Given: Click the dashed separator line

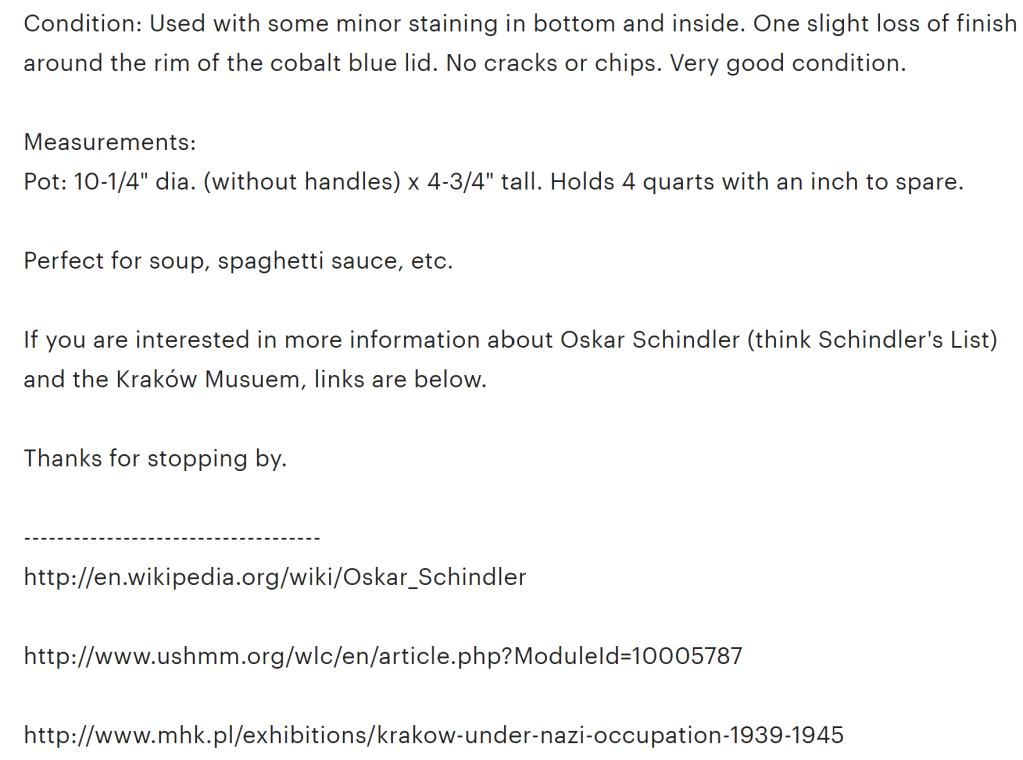Looking at the screenshot, I should [171, 539].
